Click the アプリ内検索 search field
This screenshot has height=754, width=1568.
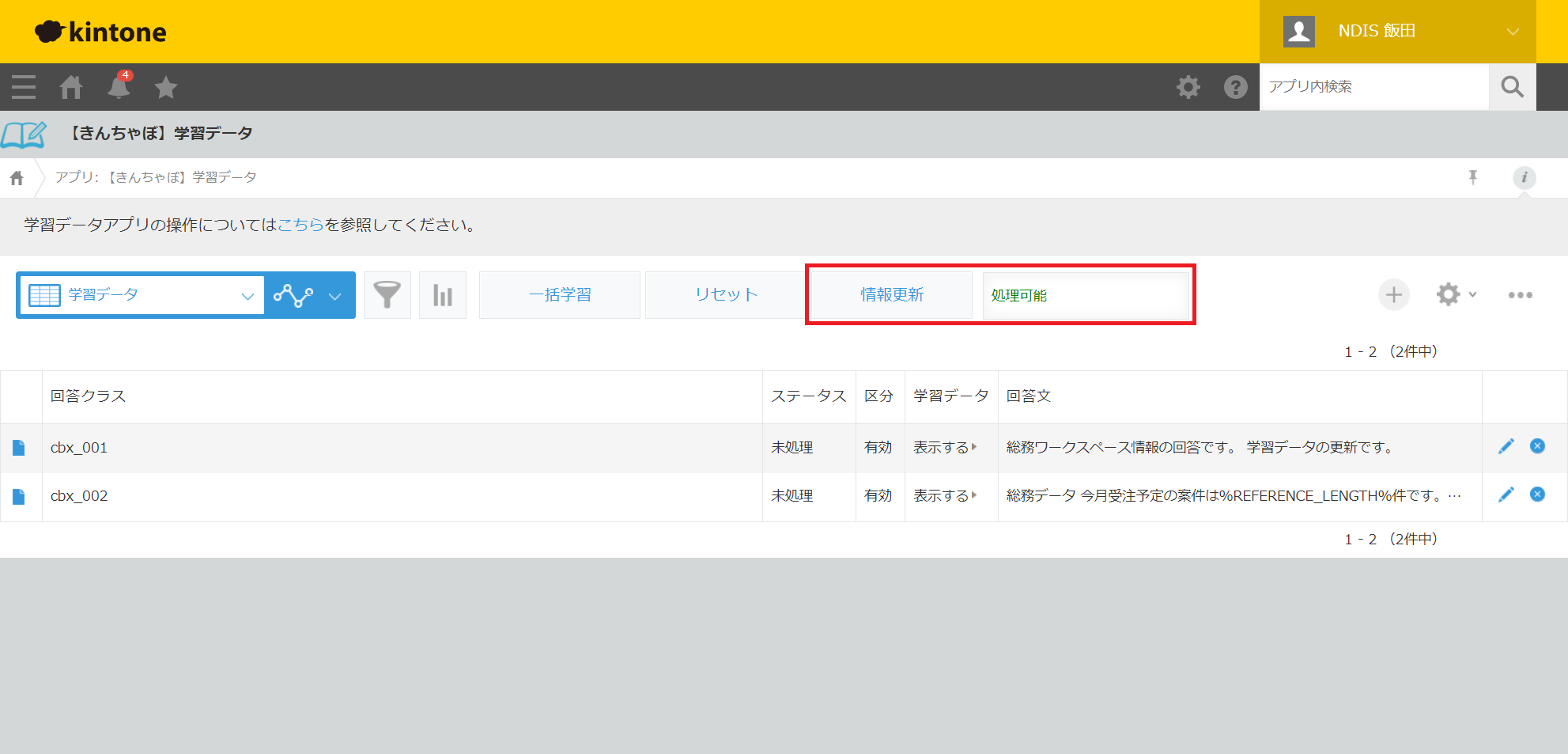(x=1373, y=87)
